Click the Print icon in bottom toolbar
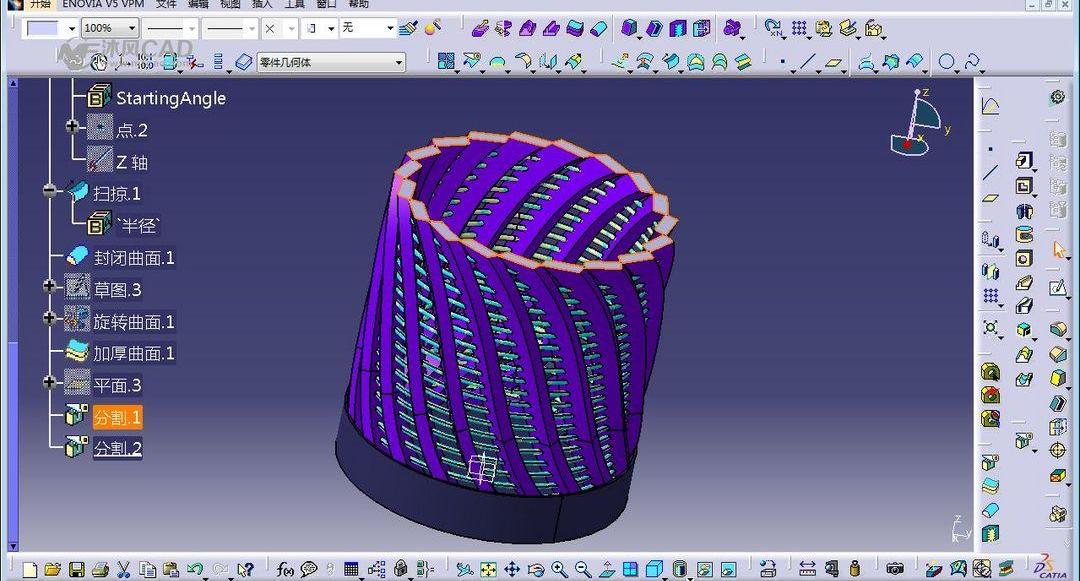Image resolution: width=1080 pixels, height=581 pixels. [100, 570]
